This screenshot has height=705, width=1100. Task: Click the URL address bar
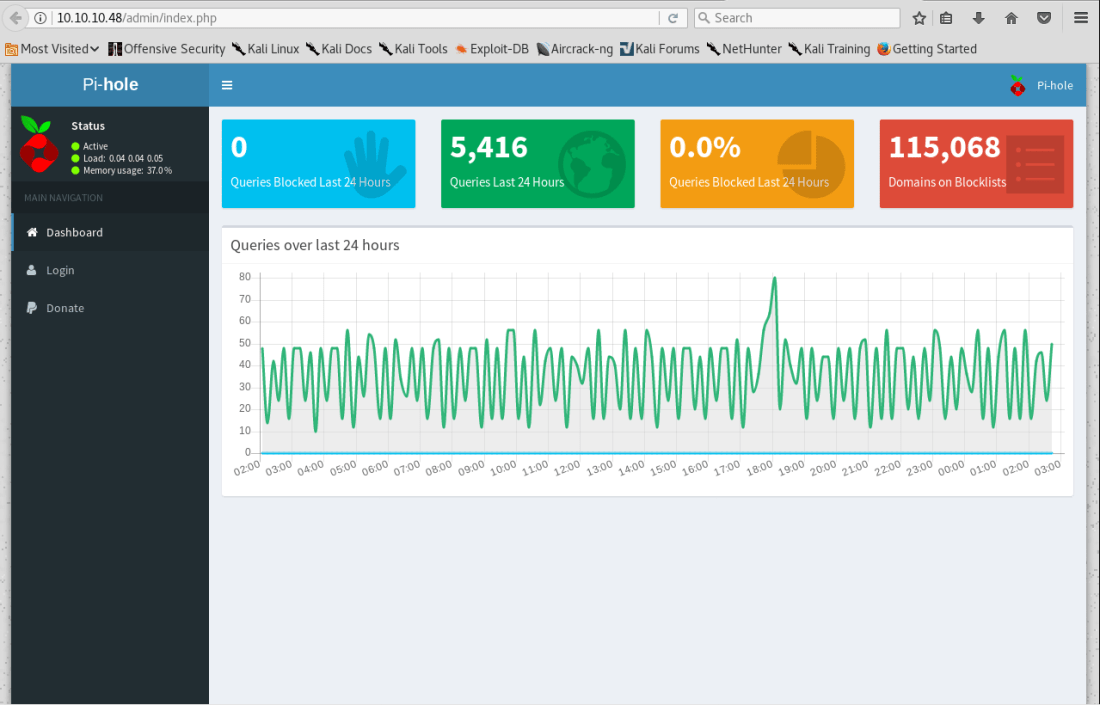coord(350,18)
